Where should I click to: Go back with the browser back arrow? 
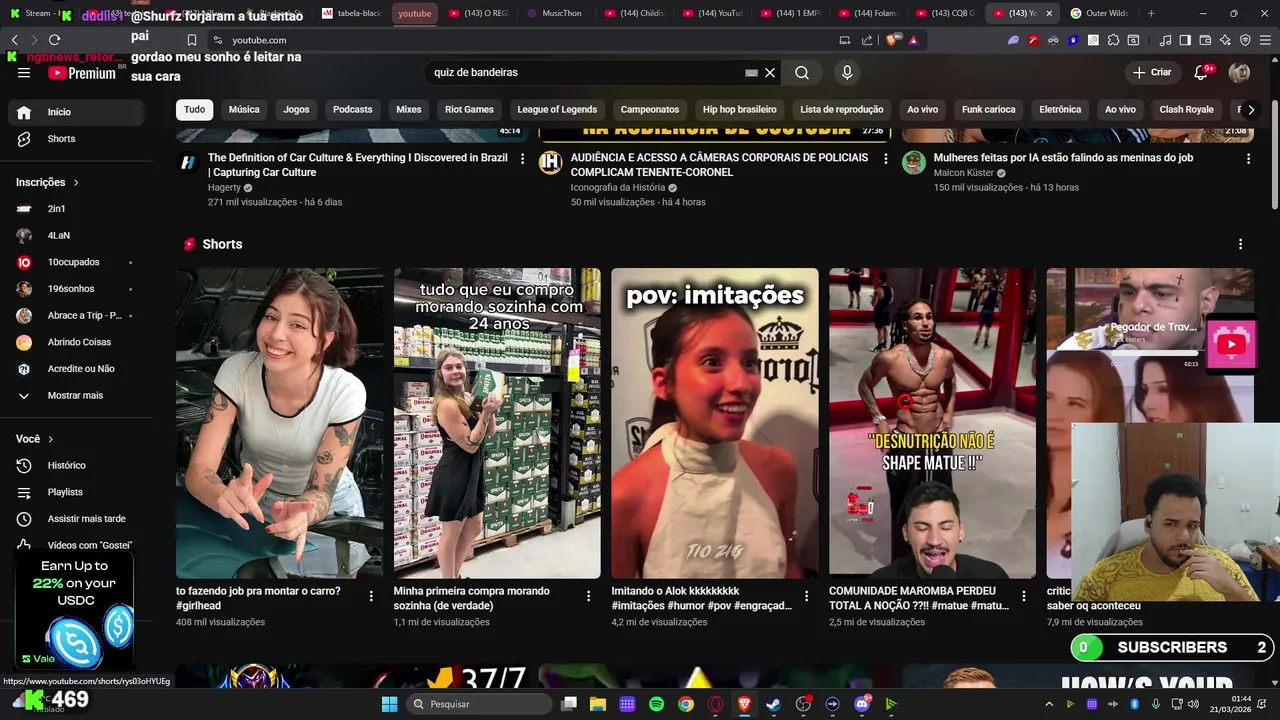pos(14,40)
